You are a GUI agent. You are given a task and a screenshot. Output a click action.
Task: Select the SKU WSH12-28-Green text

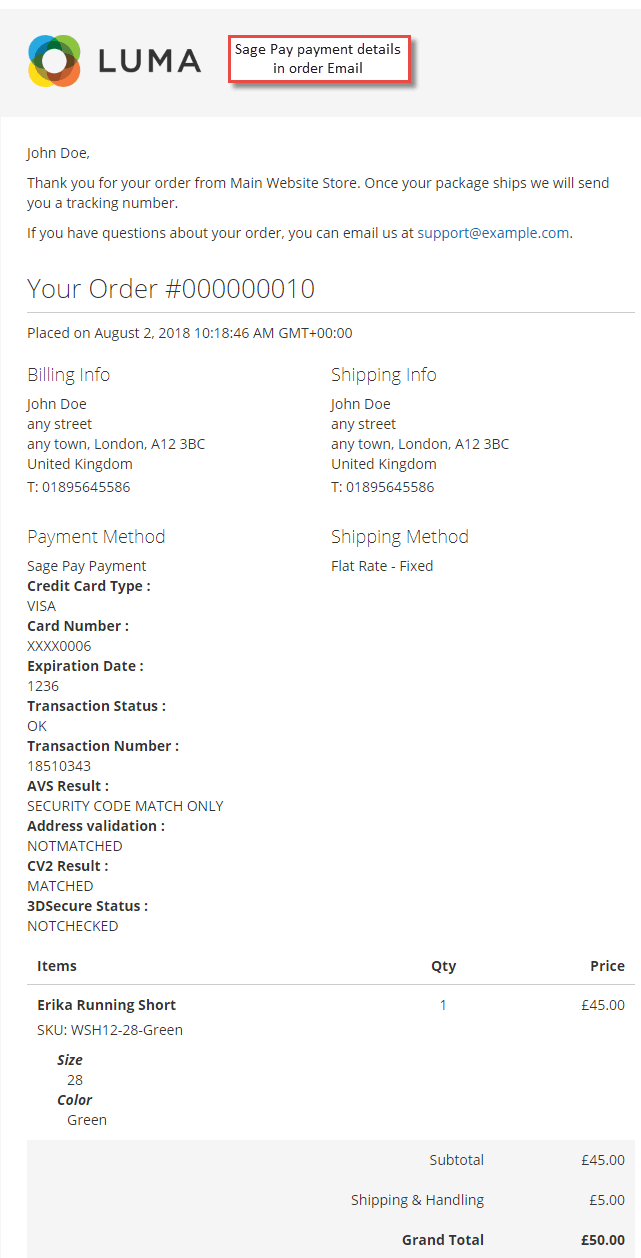(110, 1030)
